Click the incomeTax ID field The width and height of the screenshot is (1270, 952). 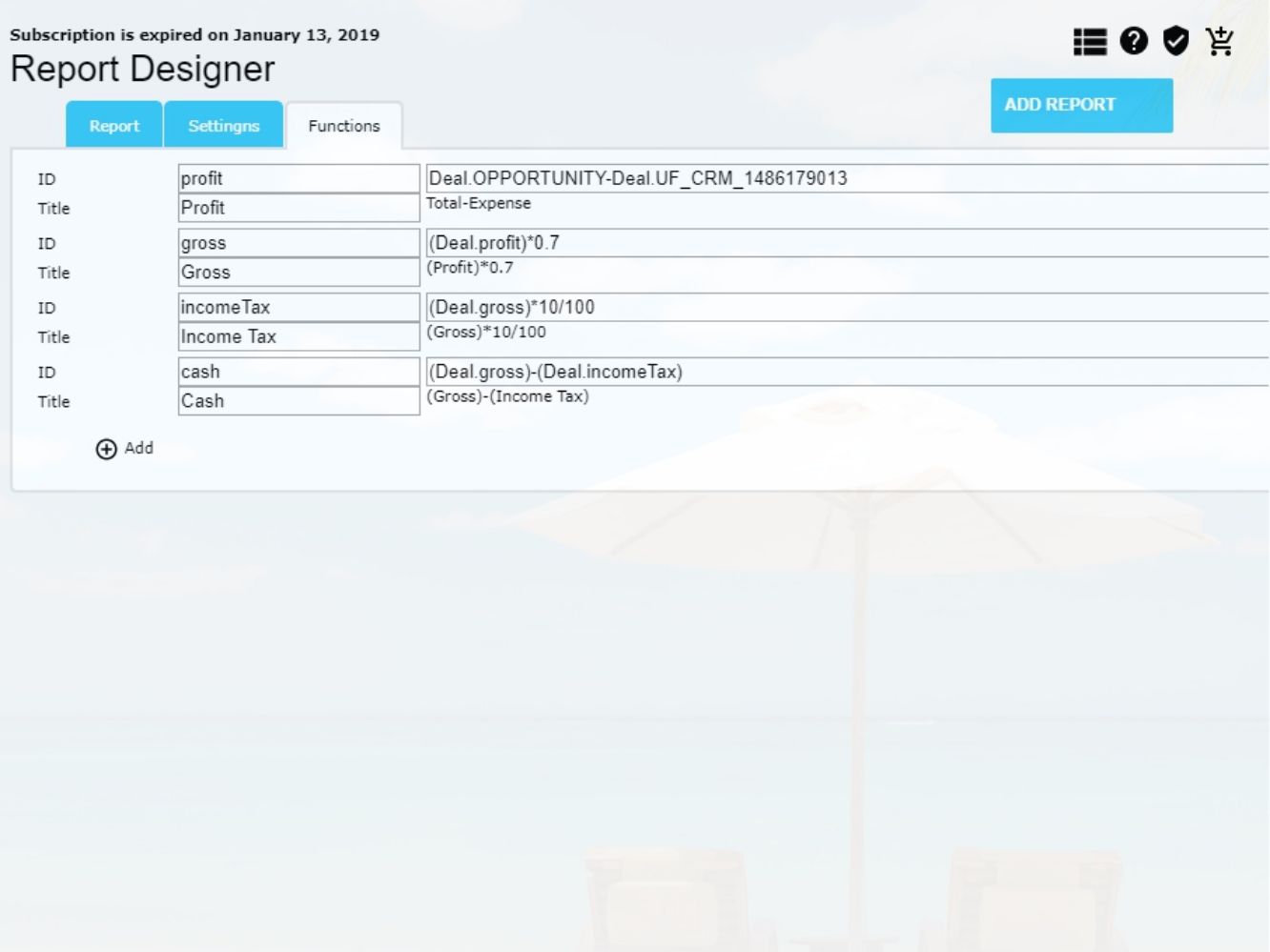point(298,308)
